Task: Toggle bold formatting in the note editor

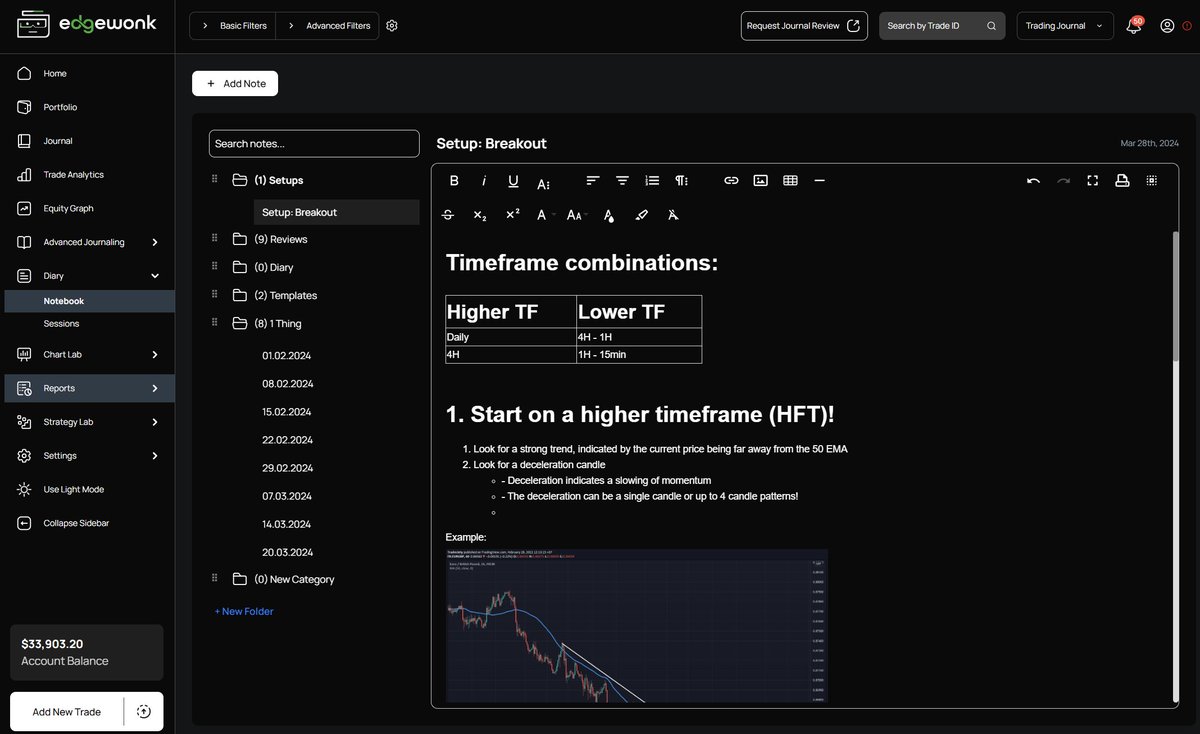Action: click(454, 181)
